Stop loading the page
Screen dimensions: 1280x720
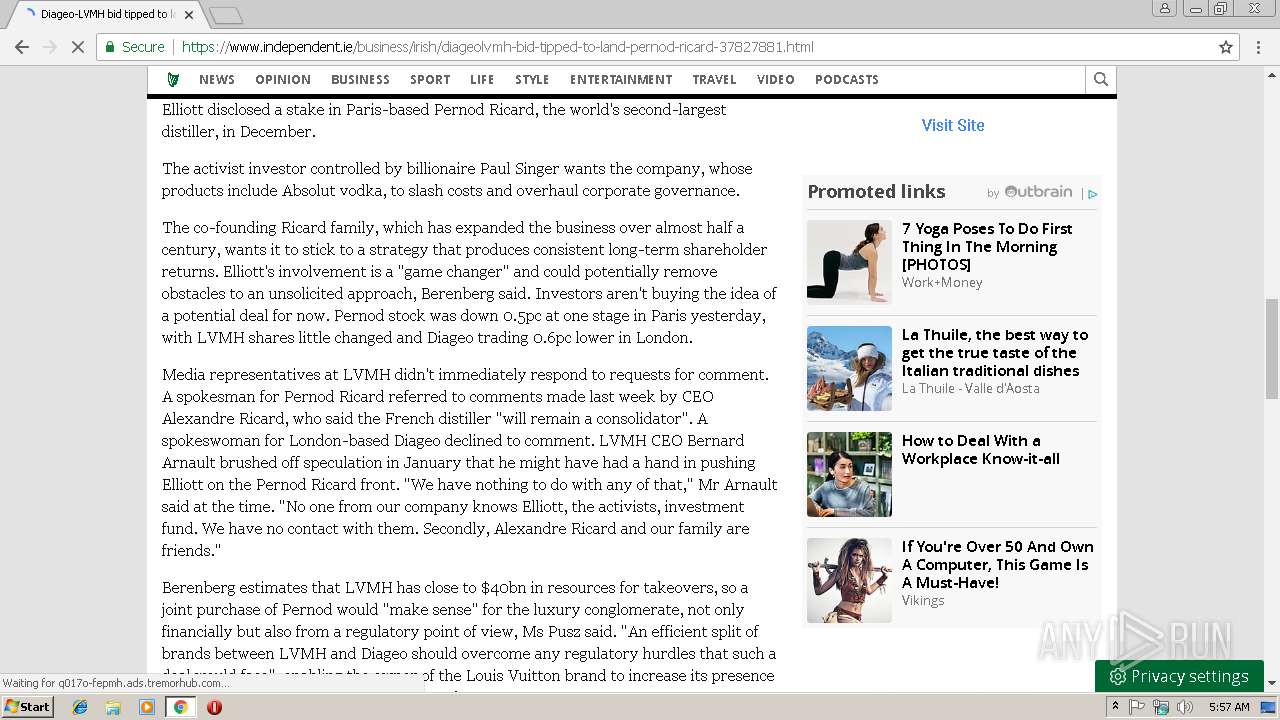tap(77, 47)
